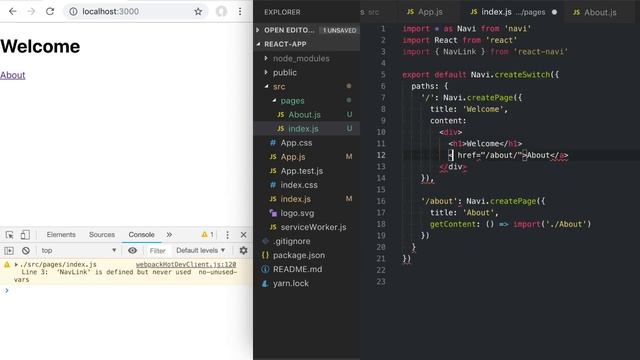This screenshot has width=640, height=360.
Task: Bookmark the page with the star icon
Action: coord(198,11)
